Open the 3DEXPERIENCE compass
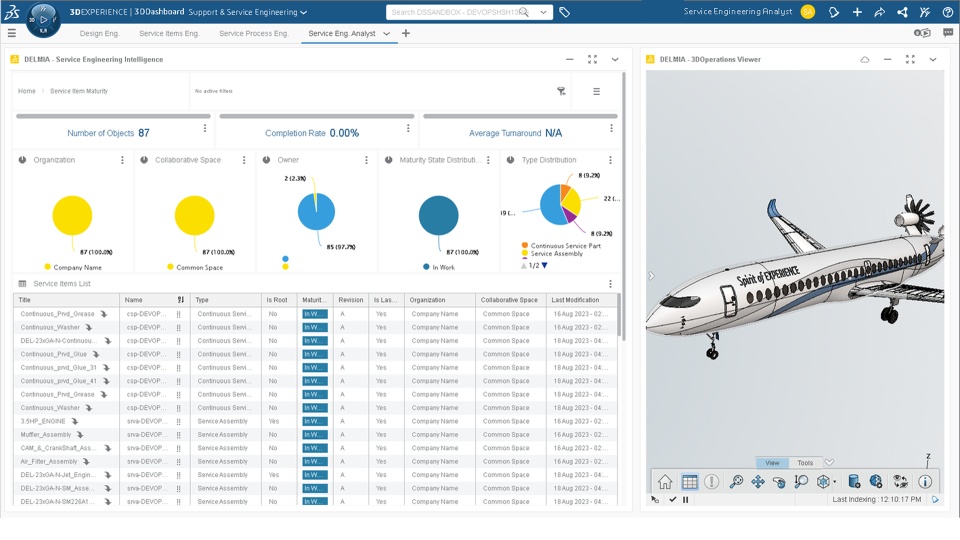The image size is (960, 540). tap(43, 20)
